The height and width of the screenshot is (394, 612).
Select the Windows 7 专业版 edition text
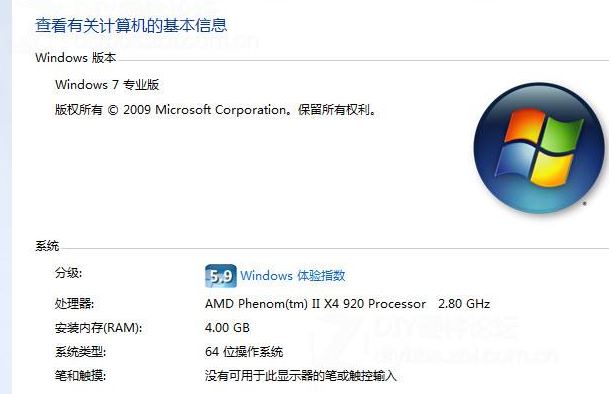pos(107,85)
